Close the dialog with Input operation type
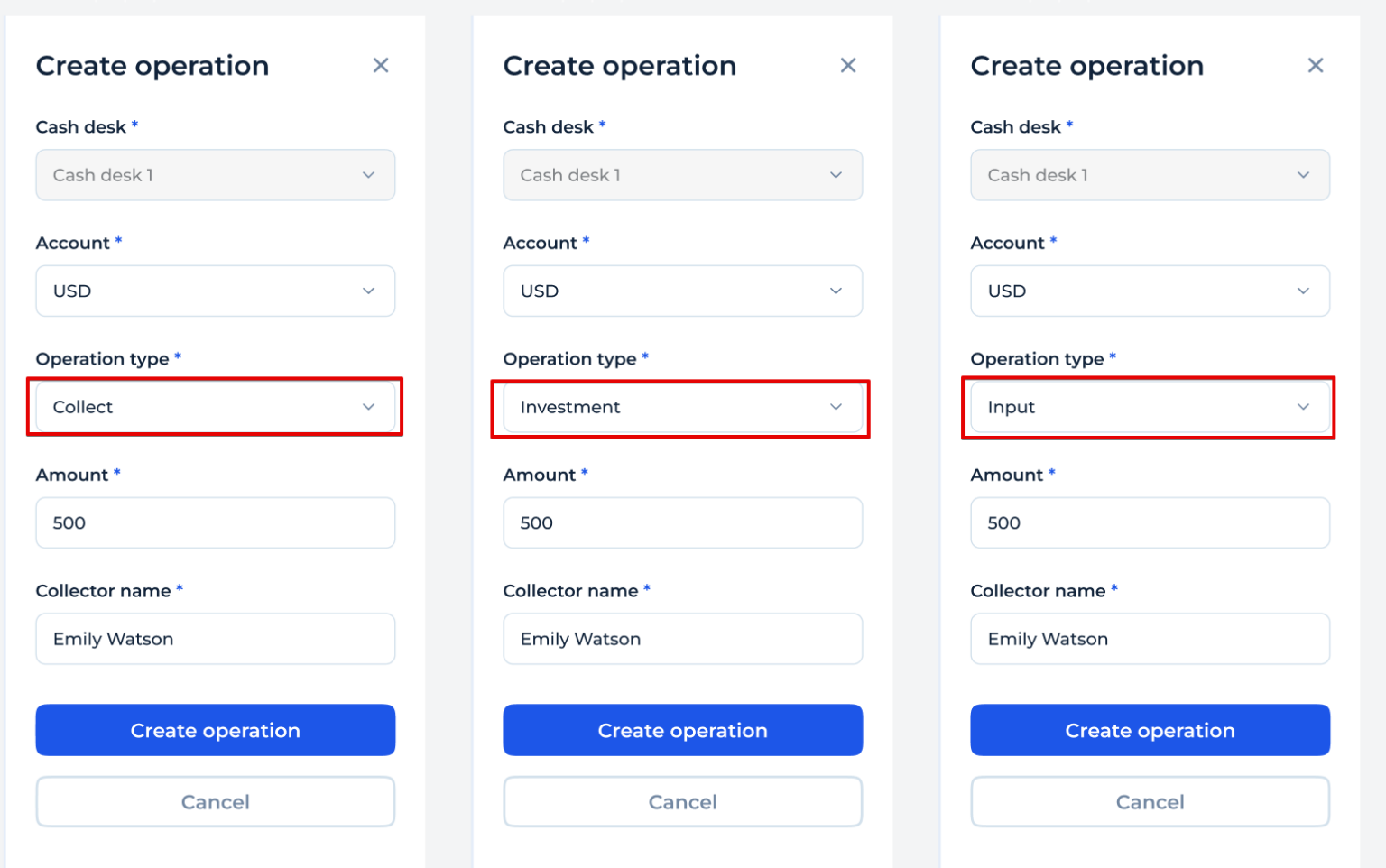The width and height of the screenshot is (1386, 868). [x=1316, y=65]
